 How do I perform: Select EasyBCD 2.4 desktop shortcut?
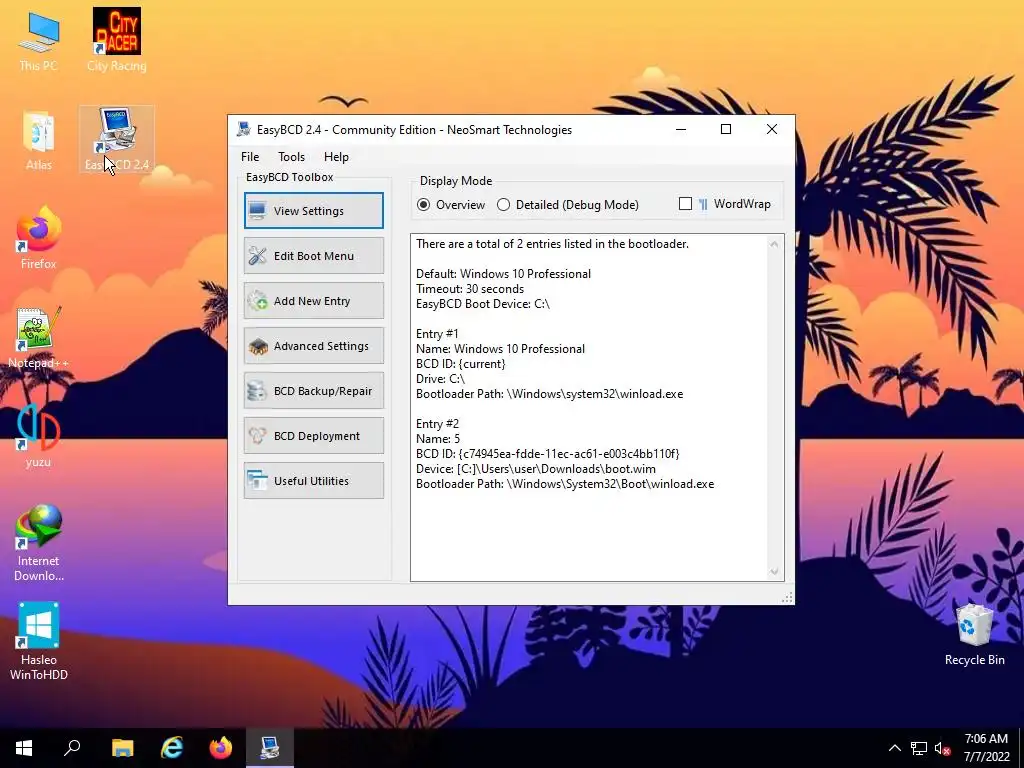[x=117, y=139]
